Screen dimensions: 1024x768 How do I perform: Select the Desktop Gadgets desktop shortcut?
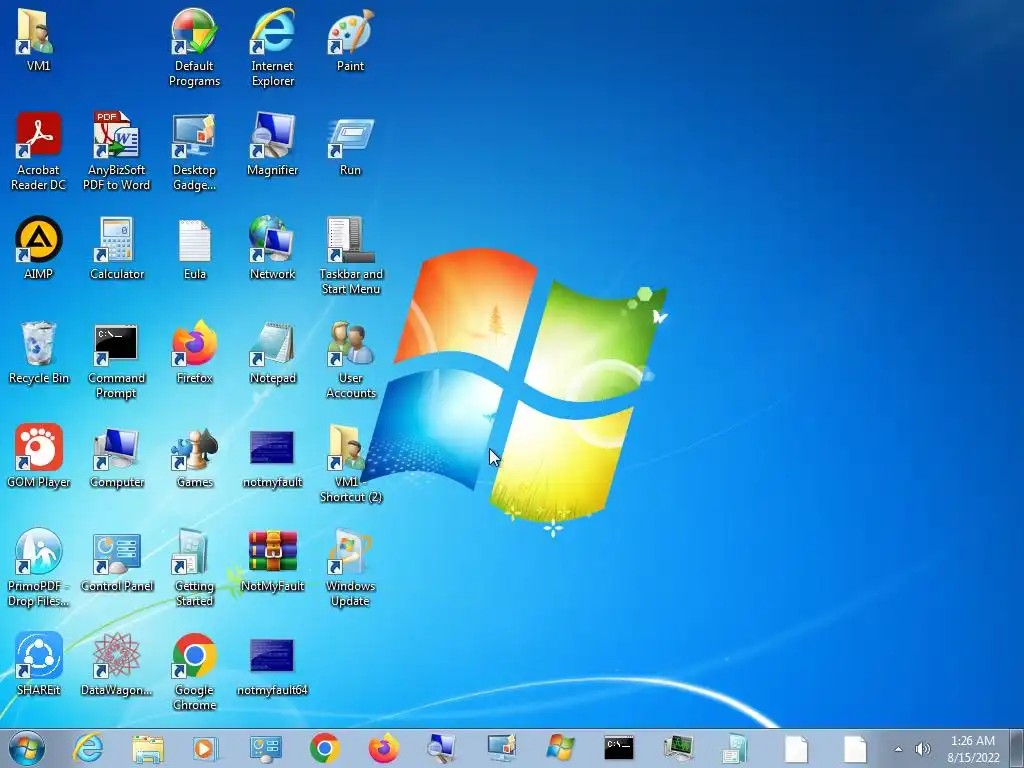pos(194,152)
